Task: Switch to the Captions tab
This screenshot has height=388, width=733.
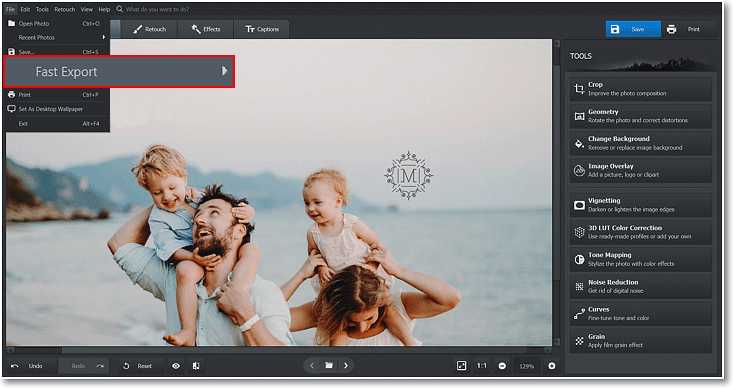Action: click(261, 29)
